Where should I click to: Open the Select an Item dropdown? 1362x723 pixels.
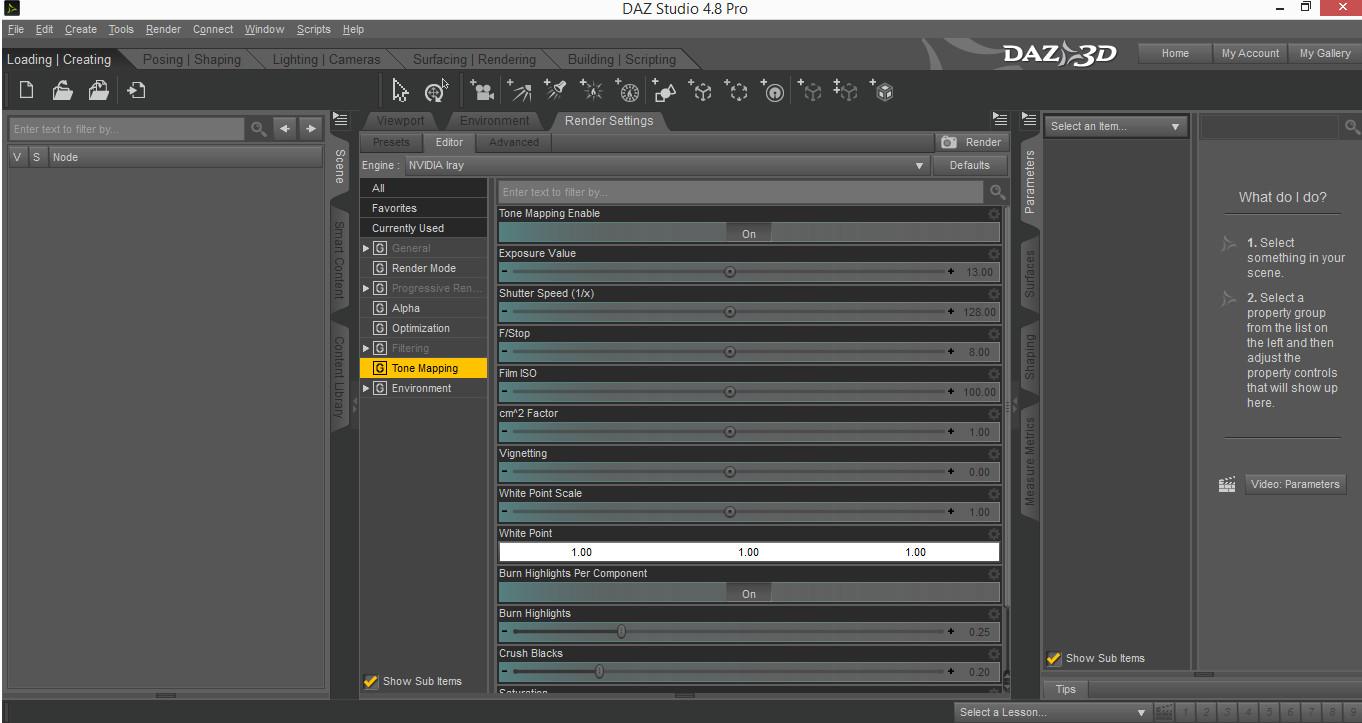1115,126
